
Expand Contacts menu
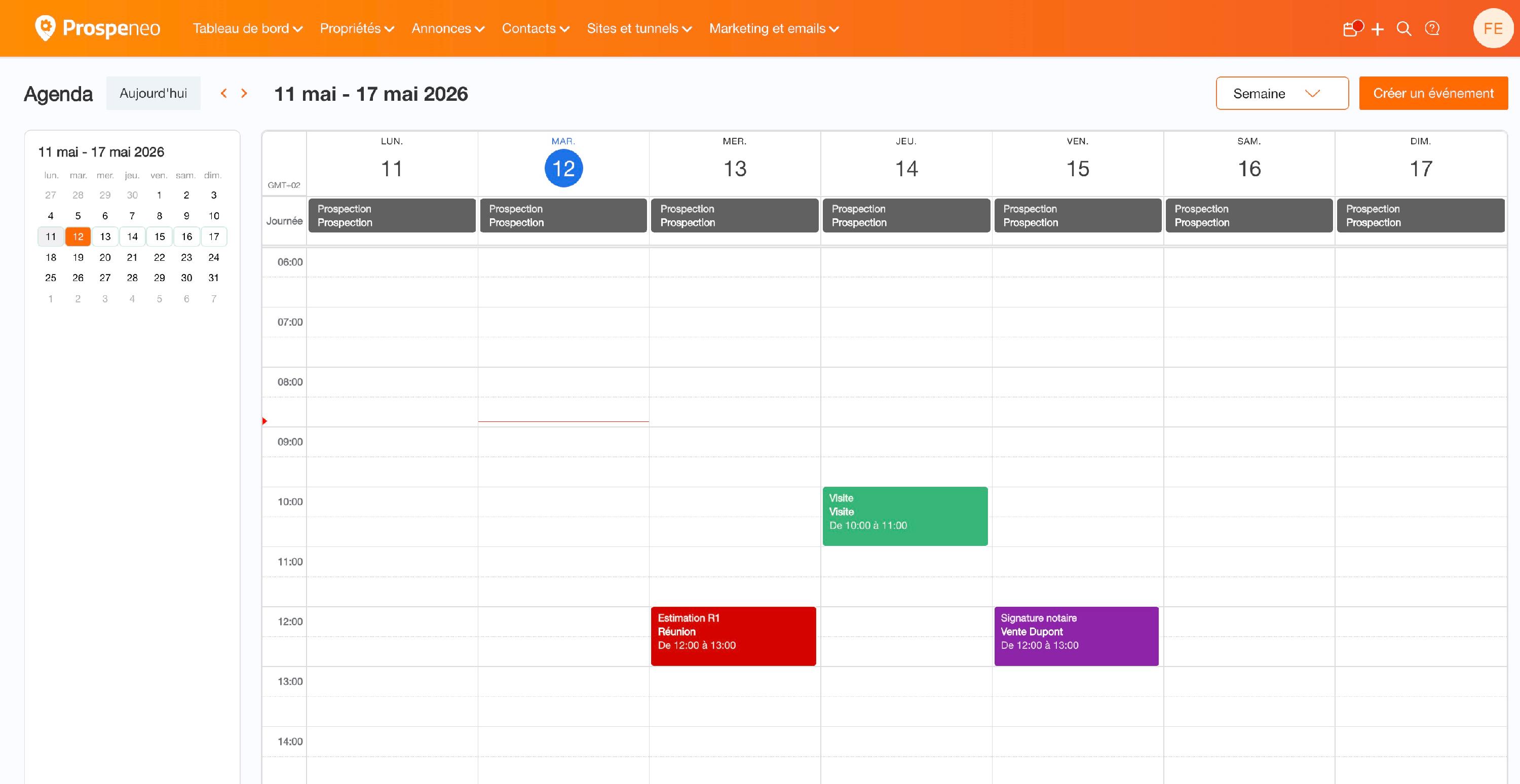(x=535, y=28)
